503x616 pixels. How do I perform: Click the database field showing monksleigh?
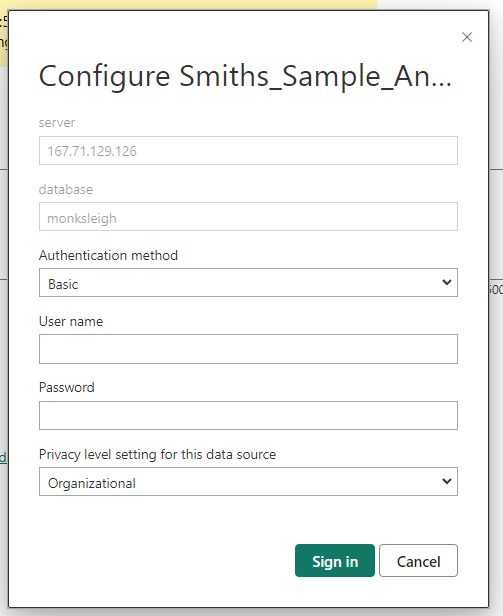248,216
